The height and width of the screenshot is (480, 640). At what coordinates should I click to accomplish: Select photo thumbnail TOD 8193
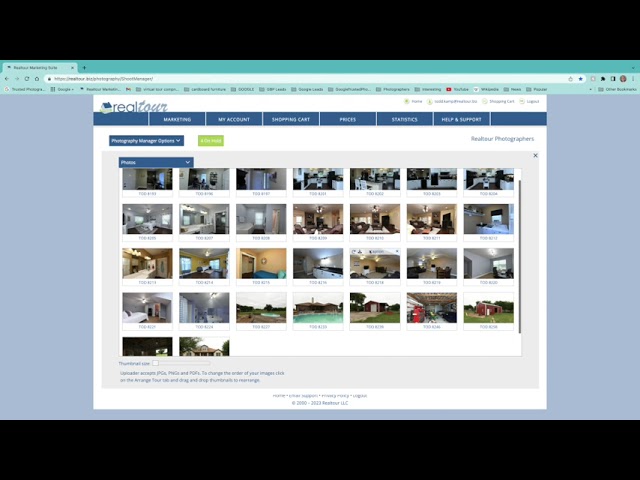coord(147,179)
